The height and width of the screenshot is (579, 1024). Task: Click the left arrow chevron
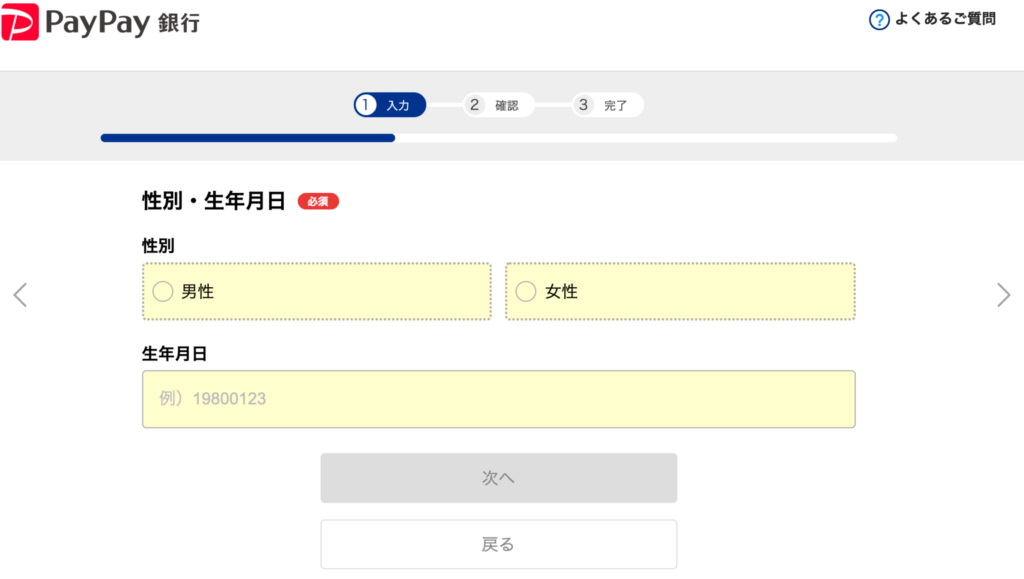click(x=20, y=294)
